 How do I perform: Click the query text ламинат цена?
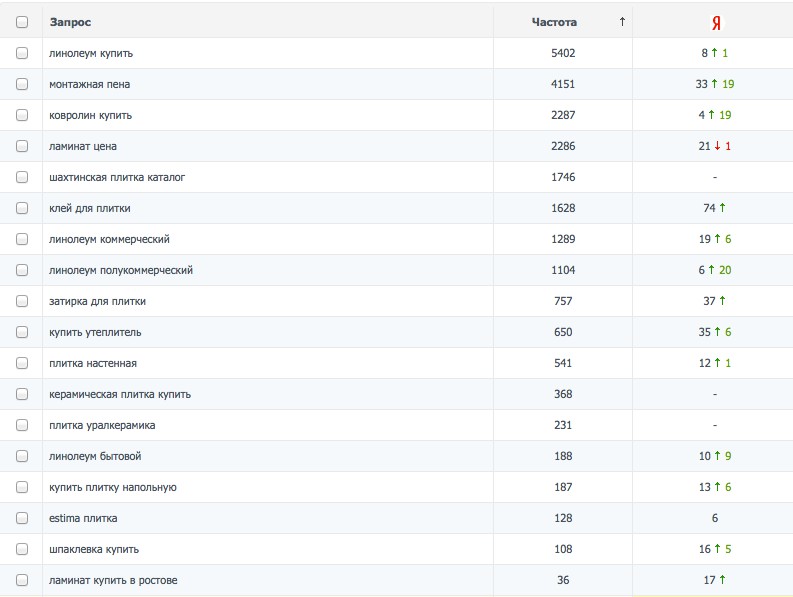tap(83, 146)
